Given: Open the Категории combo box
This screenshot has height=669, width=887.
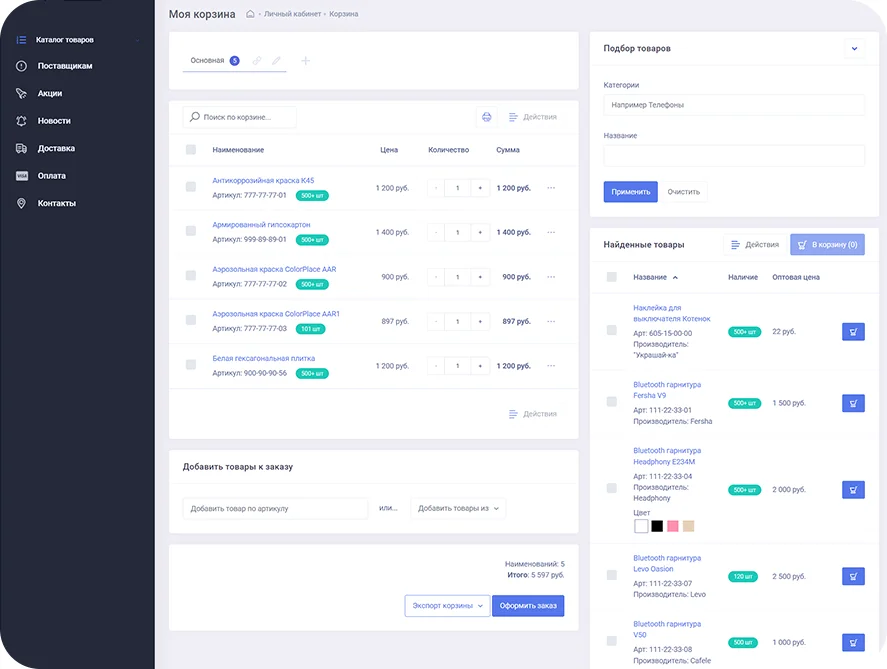Looking at the screenshot, I should (x=734, y=105).
